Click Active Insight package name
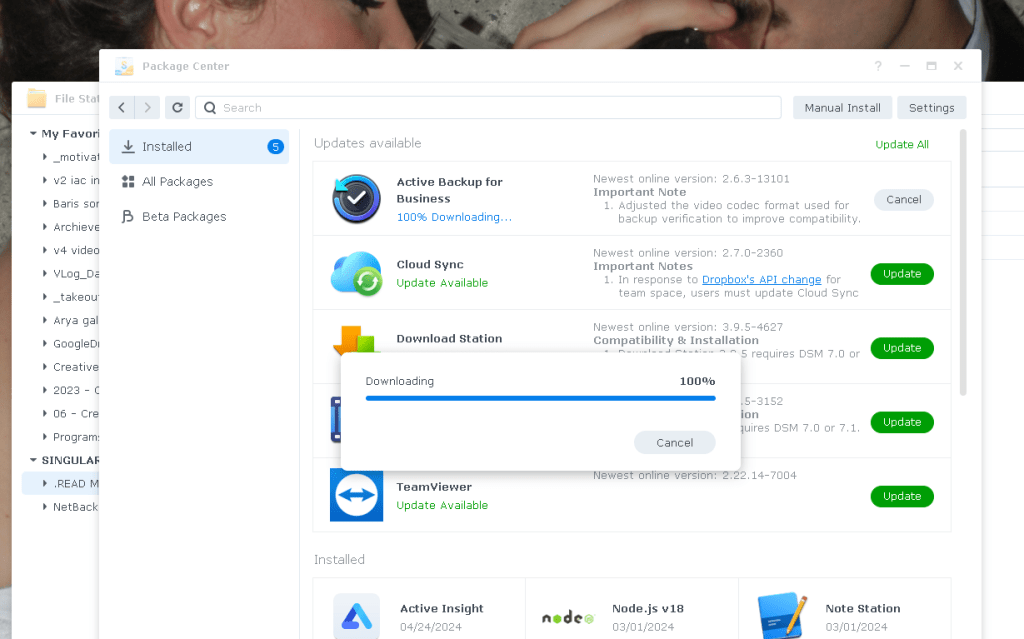The width and height of the screenshot is (1024, 639). click(441, 608)
